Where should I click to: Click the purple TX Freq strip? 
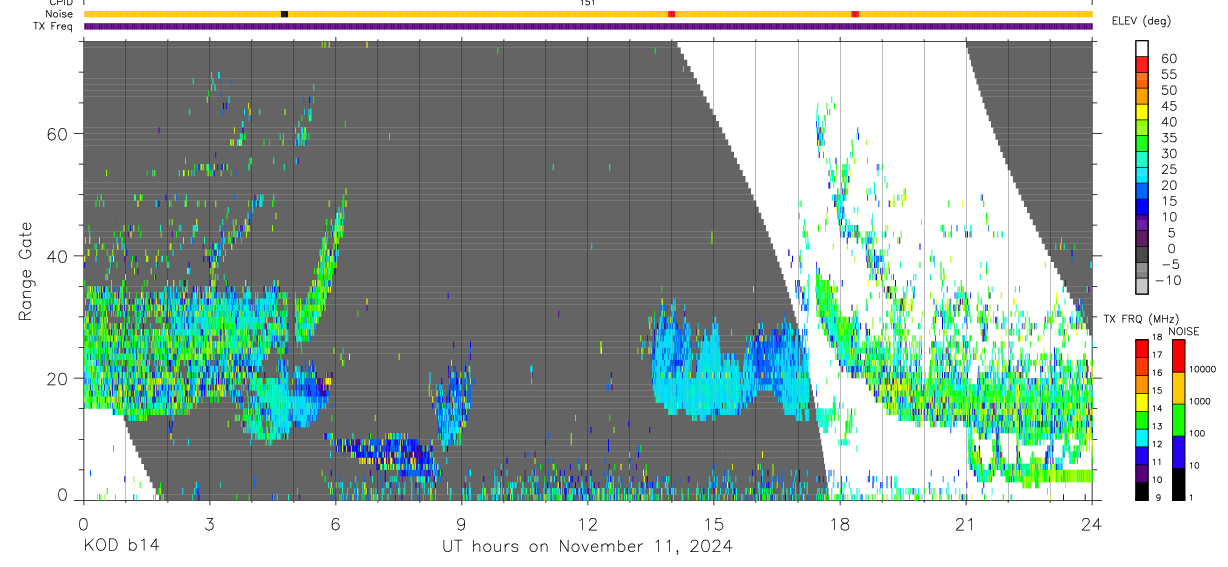588,26
